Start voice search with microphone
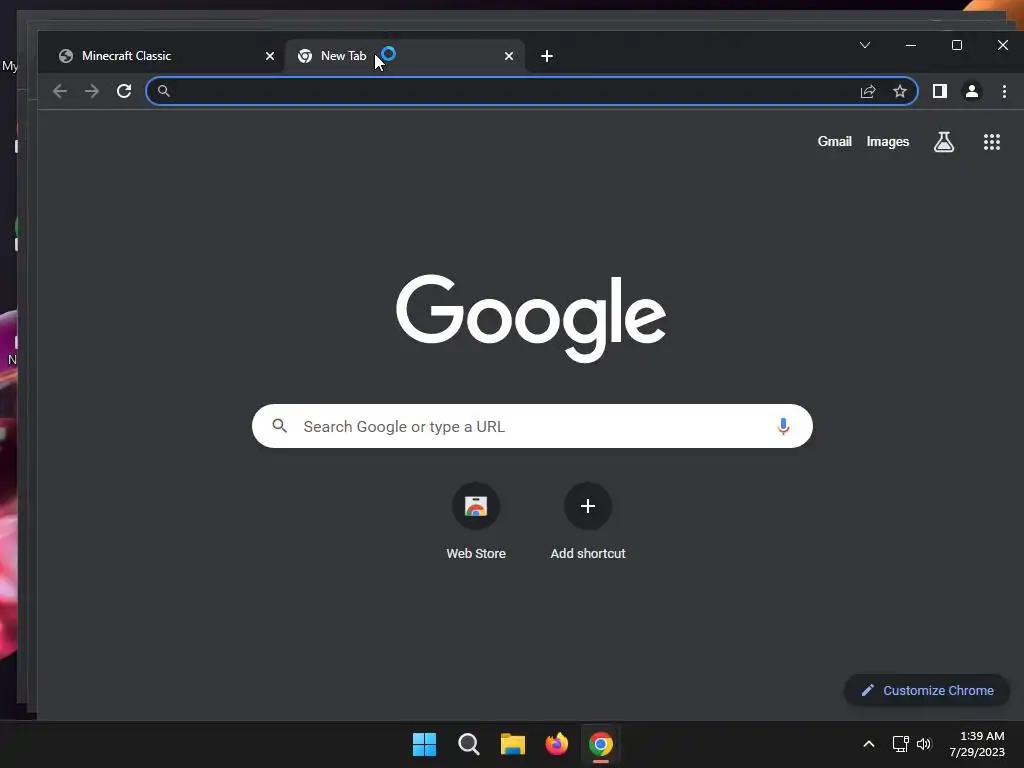Viewport: 1024px width, 768px height. [783, 426]
